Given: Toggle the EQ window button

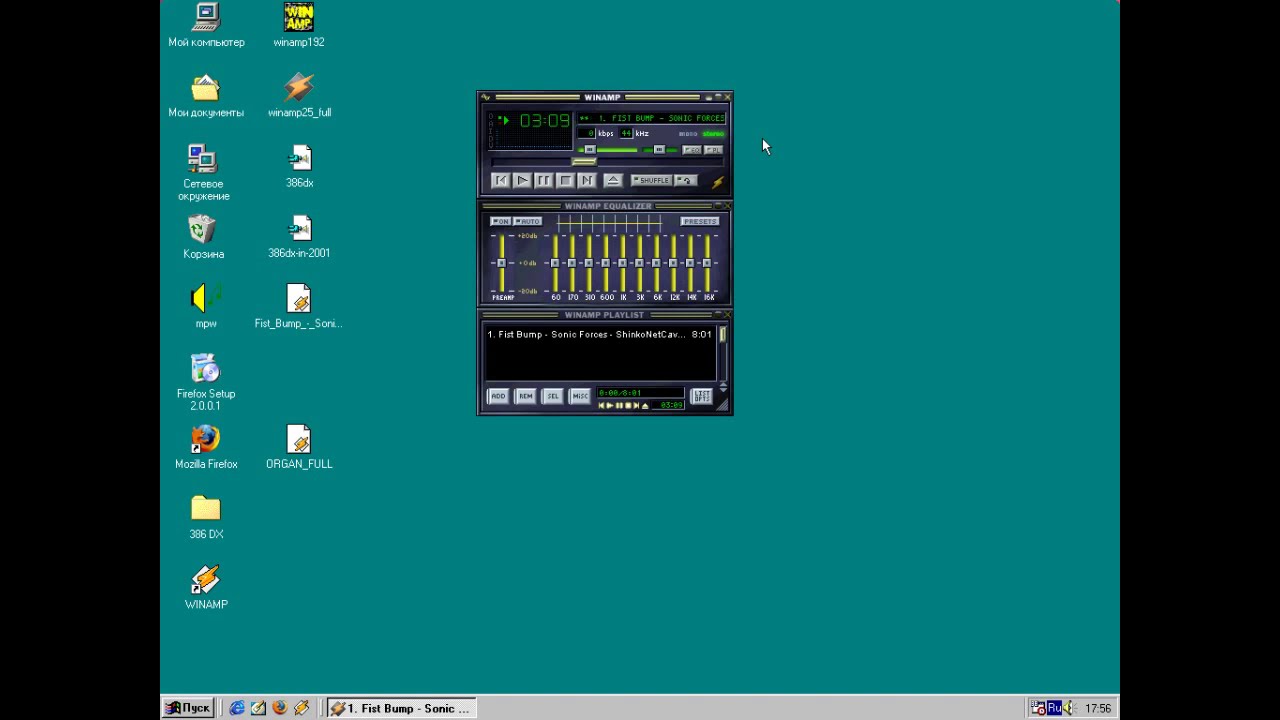Looking at the screenshot, I should (x=692, y=150).
